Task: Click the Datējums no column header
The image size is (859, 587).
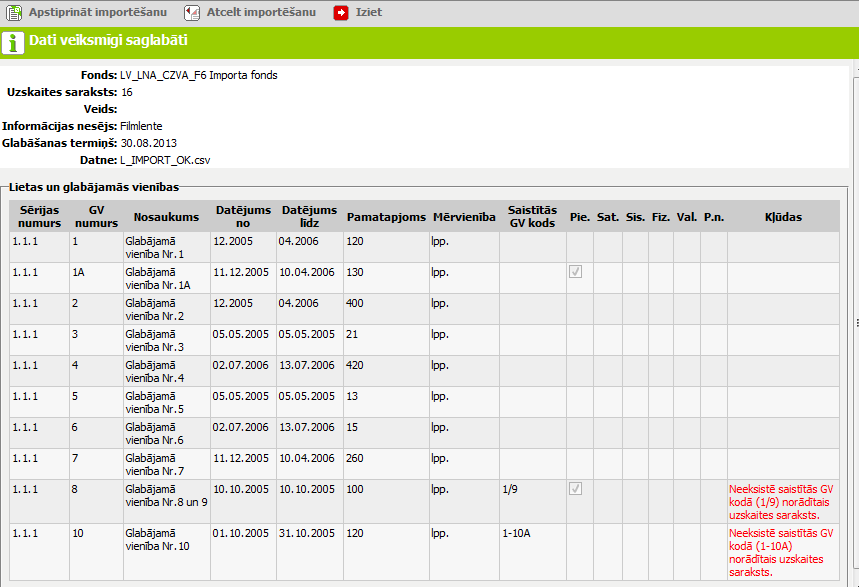Action: point(243,217)
